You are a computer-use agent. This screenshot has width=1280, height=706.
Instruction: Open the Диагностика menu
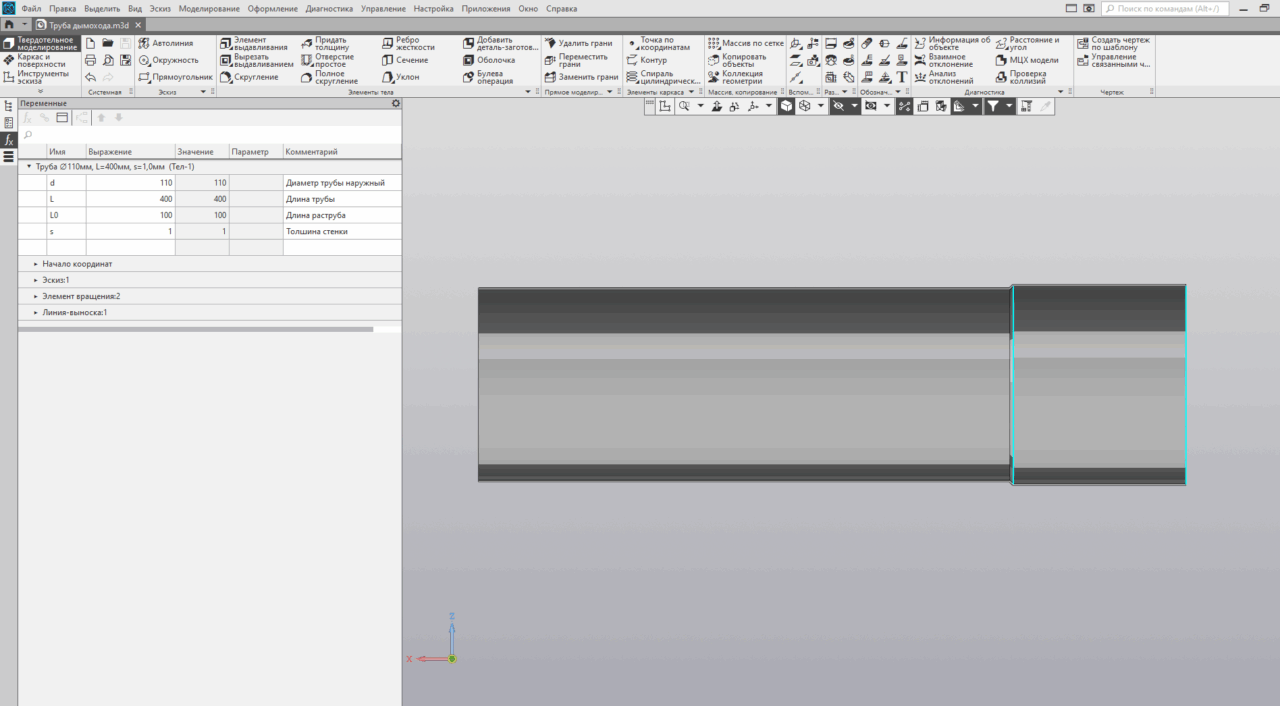click(x=329, y=8)
